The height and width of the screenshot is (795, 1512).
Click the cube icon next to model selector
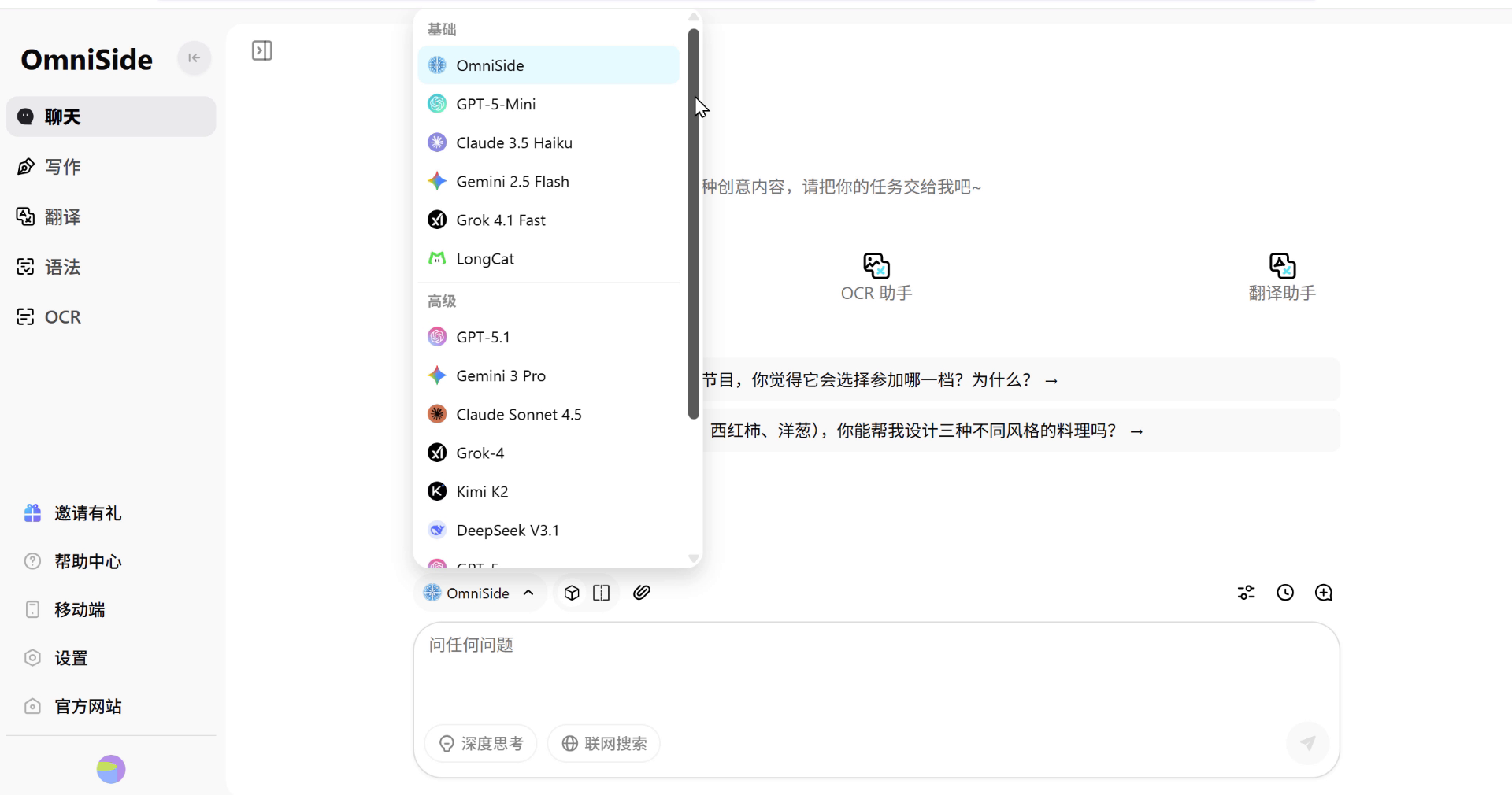click(572, 593)
